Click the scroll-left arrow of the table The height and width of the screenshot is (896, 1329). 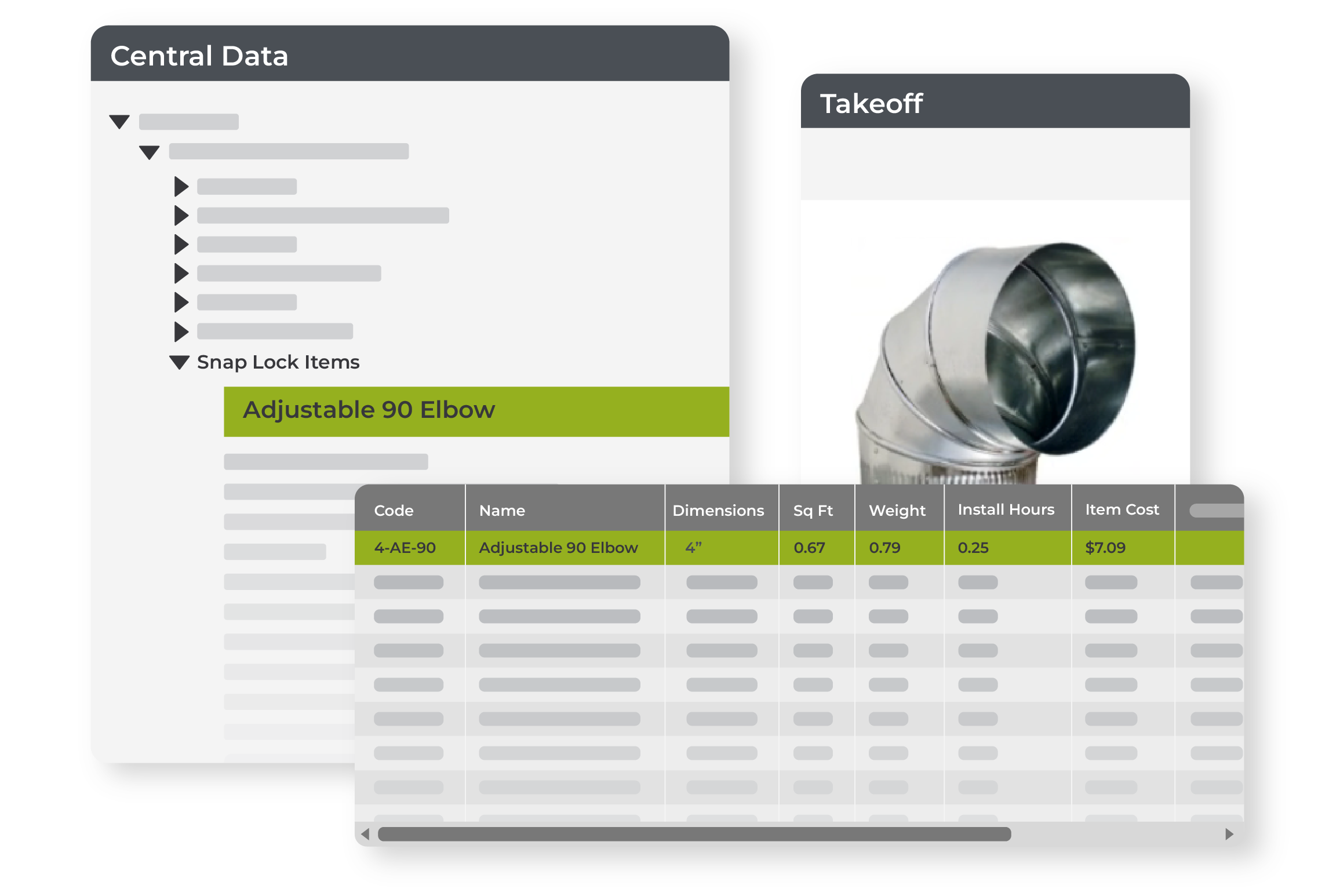(365, 834)
